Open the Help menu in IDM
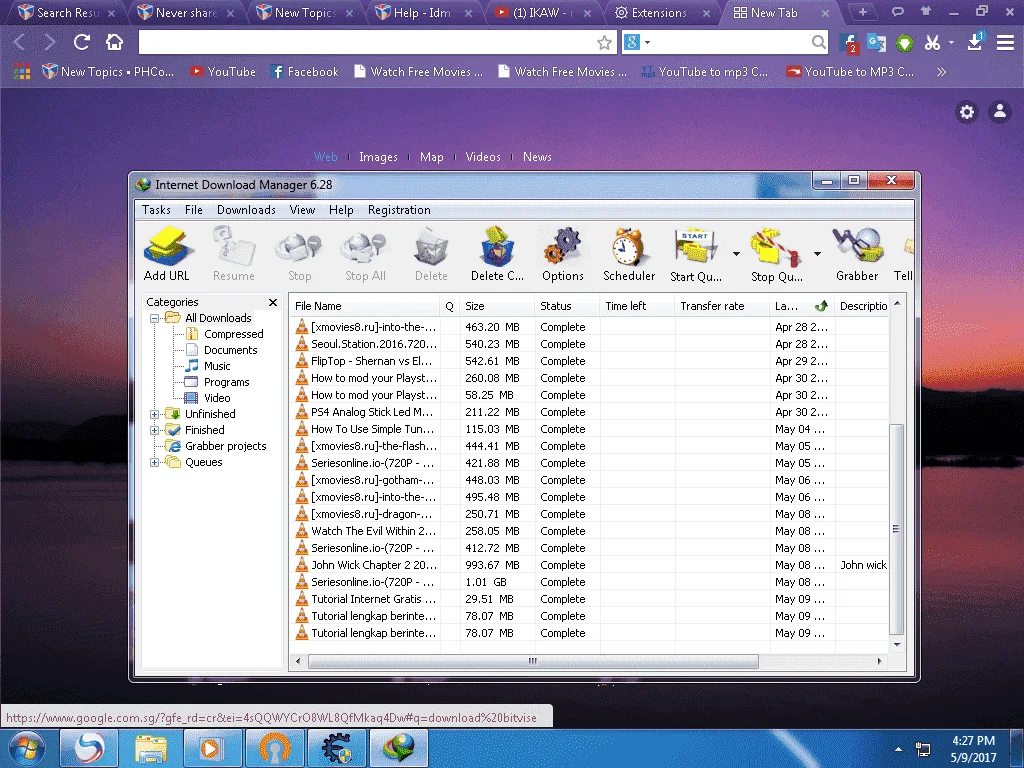Screen dimensions: 1024x768 pos(341,210)
